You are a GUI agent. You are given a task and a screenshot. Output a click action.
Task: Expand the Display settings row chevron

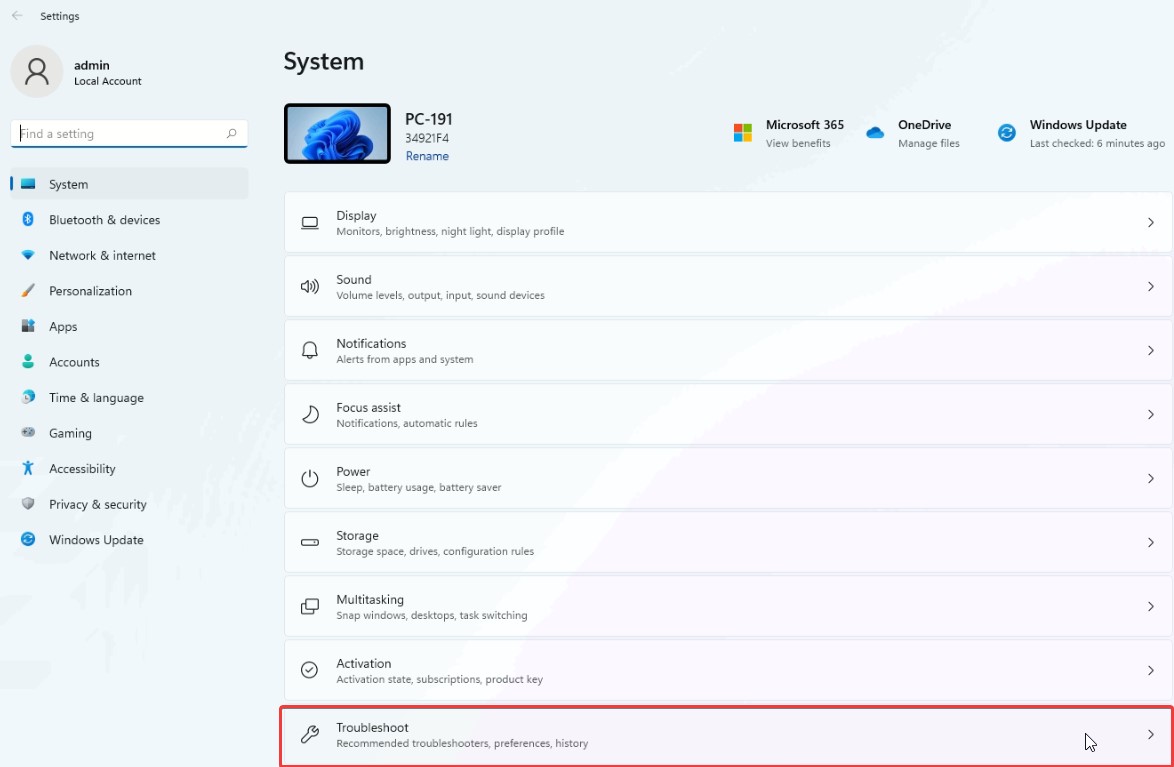[x=1151, y=221]
